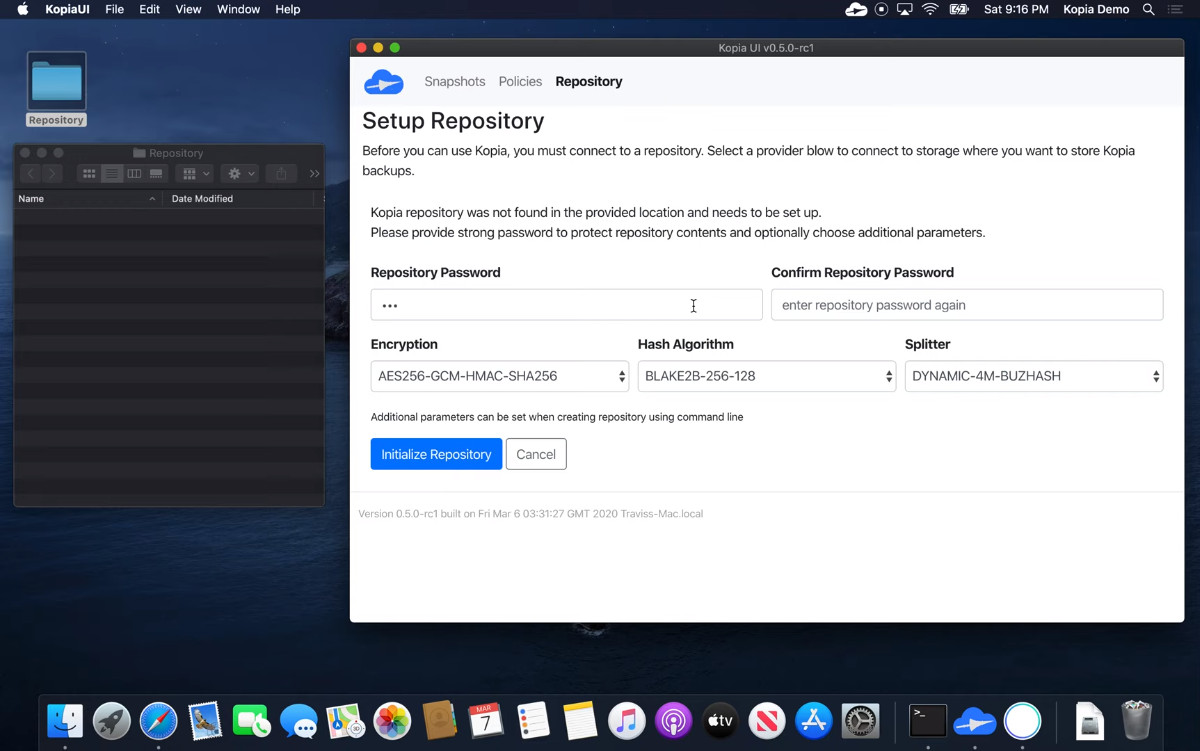Sort Finder list by Name column

[87, 199]
